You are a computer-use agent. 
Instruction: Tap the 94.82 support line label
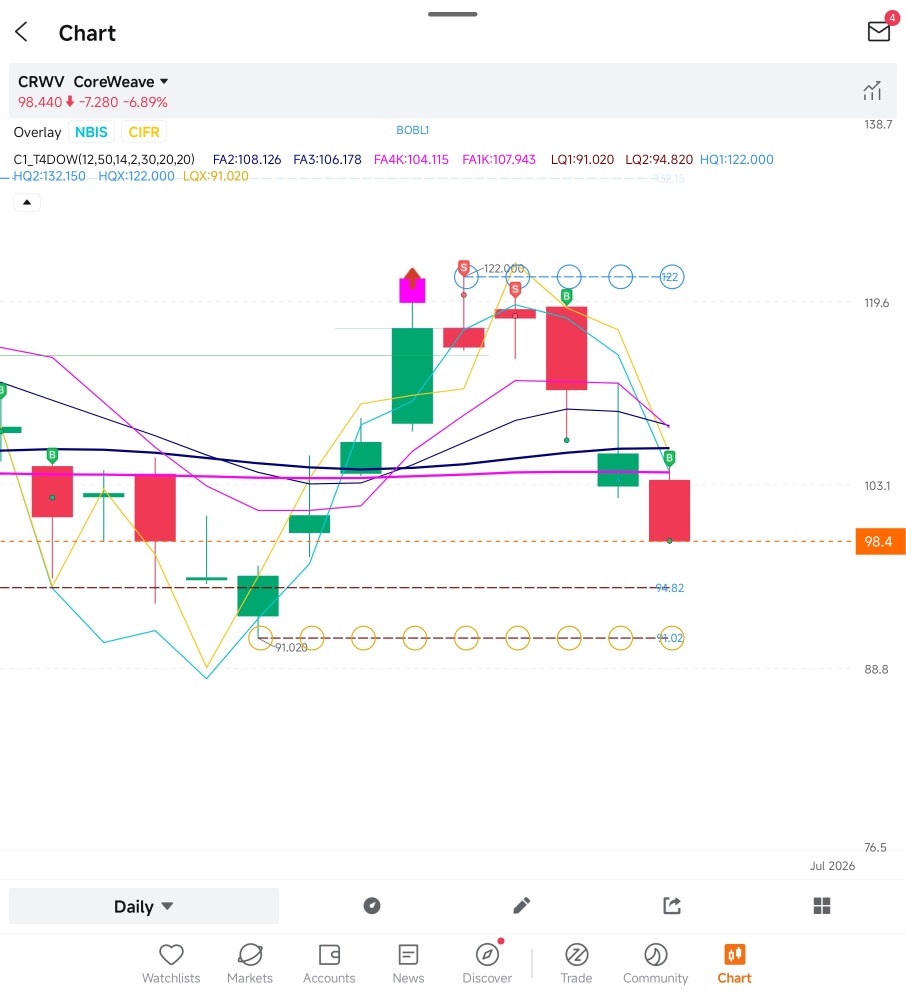(x=670, y=588)
